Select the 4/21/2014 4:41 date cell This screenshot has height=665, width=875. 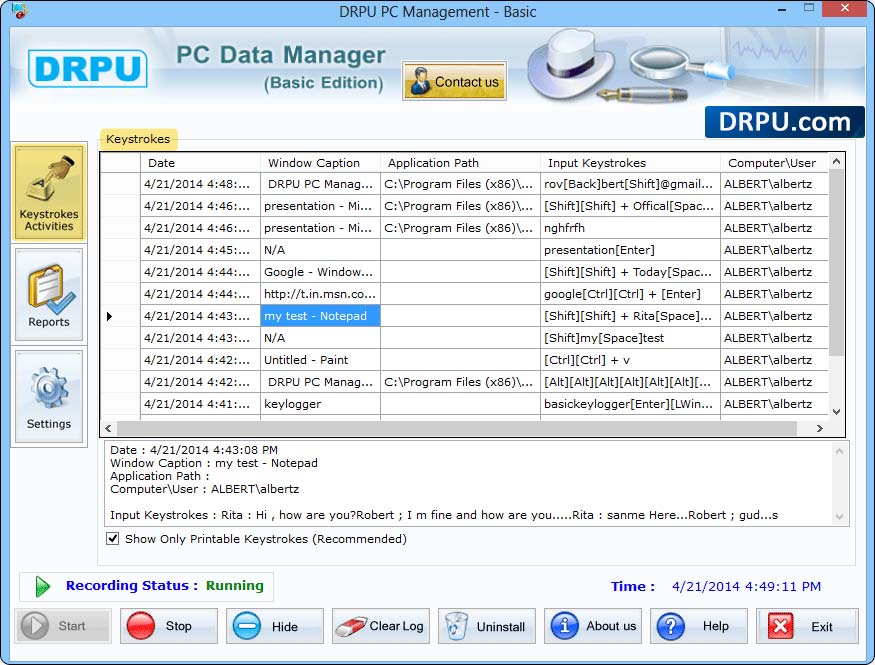pos(200,404)
